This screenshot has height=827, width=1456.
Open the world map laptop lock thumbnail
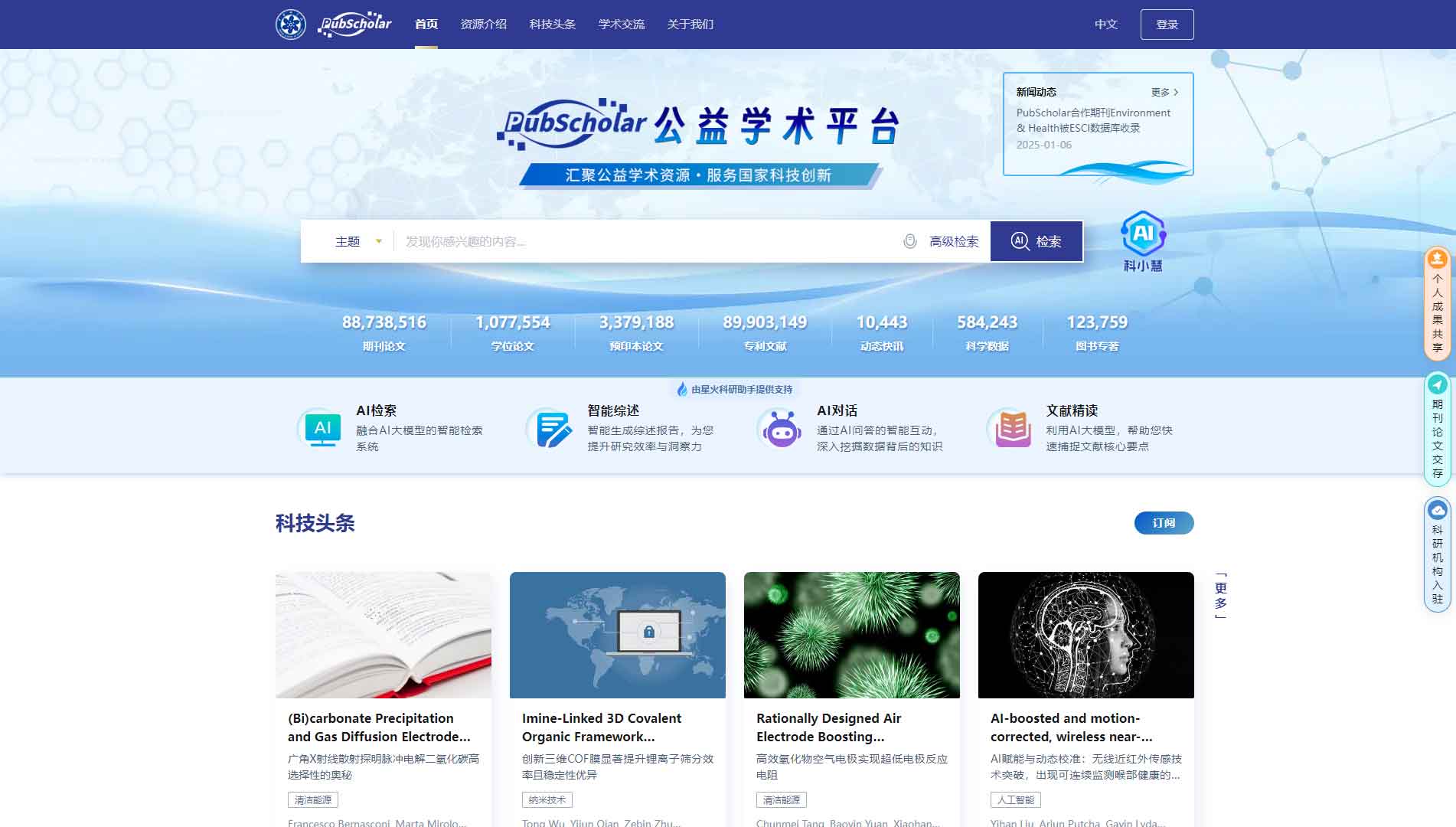point(618,635)
